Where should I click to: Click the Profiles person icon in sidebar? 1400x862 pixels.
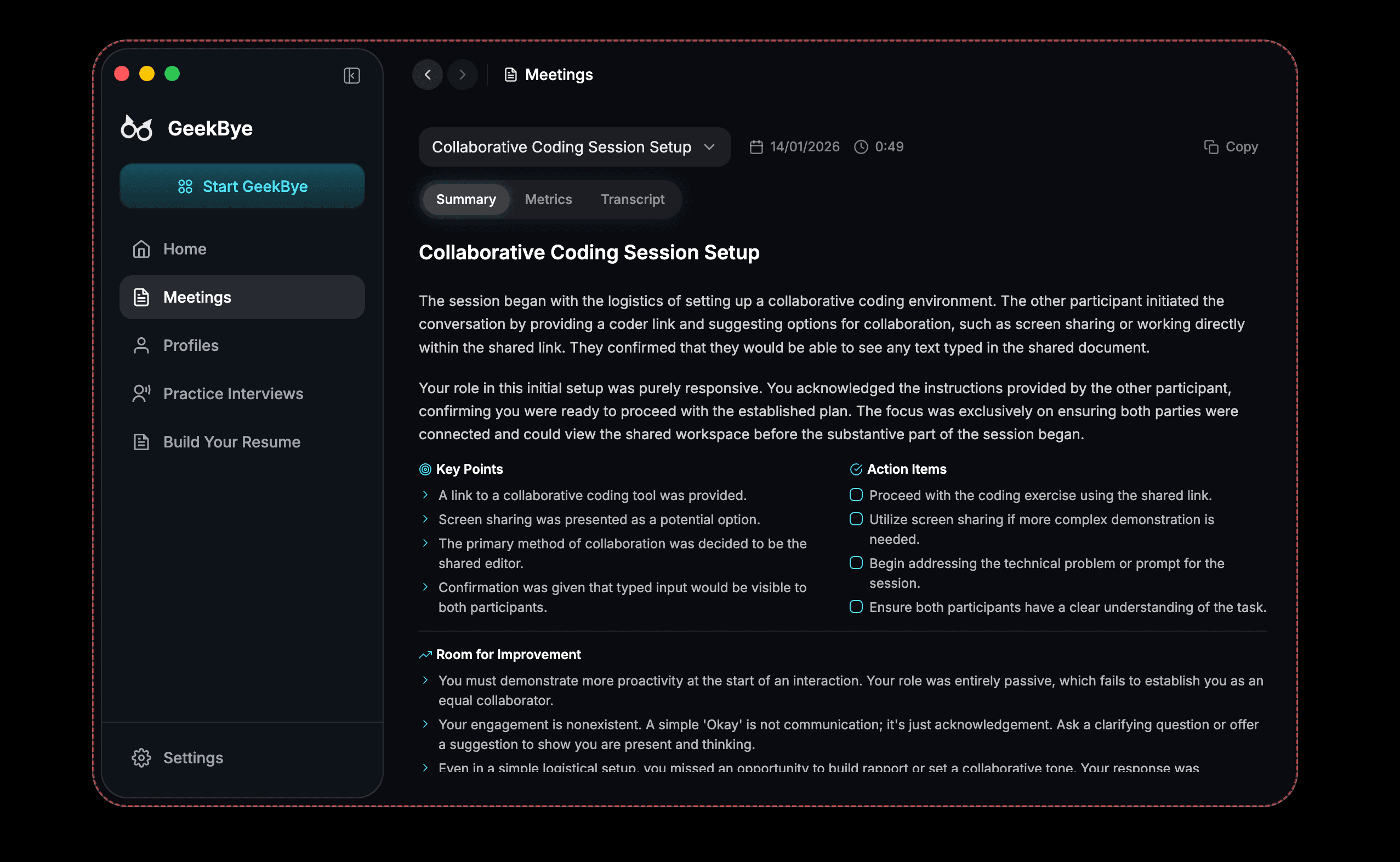point(141,345)
